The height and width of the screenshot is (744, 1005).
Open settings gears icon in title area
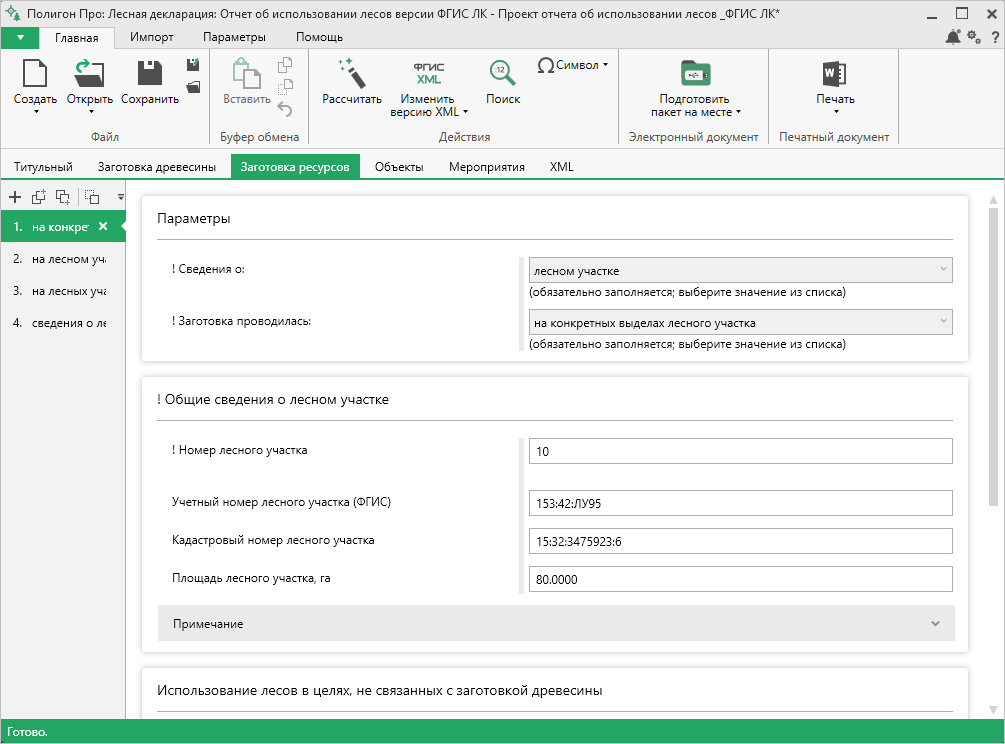(974, 37)
